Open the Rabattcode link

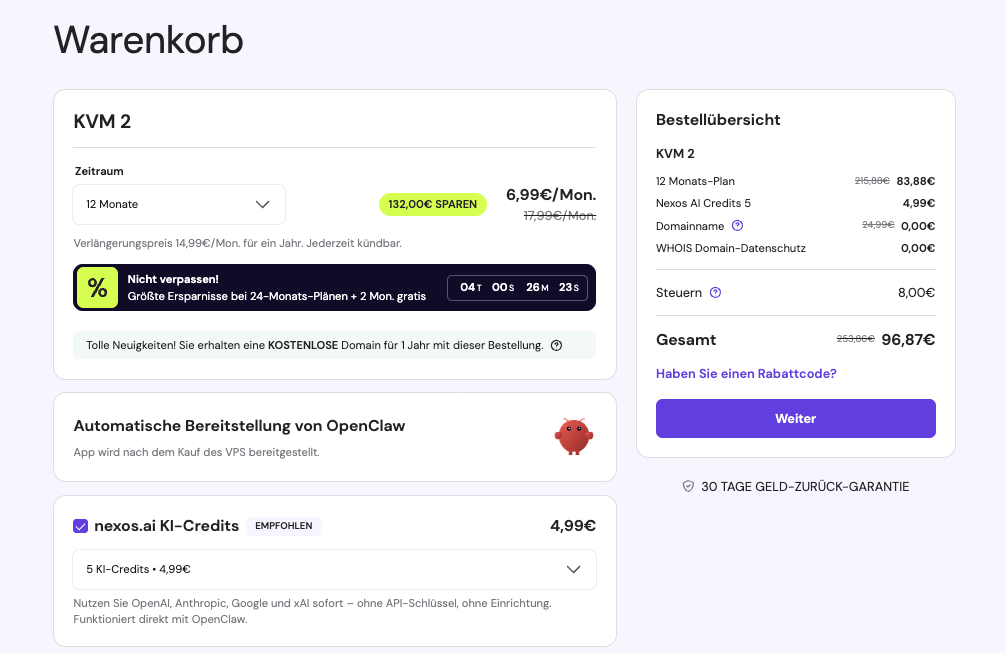coord(745,373)
